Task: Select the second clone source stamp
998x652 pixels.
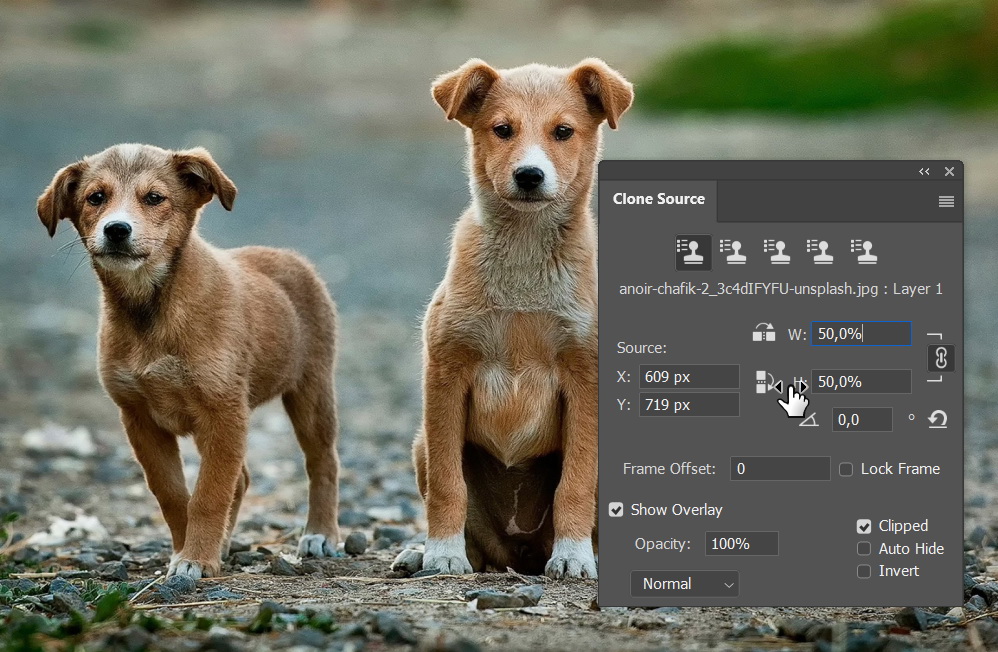Action: pyautogui.click(x=735, y=252)
